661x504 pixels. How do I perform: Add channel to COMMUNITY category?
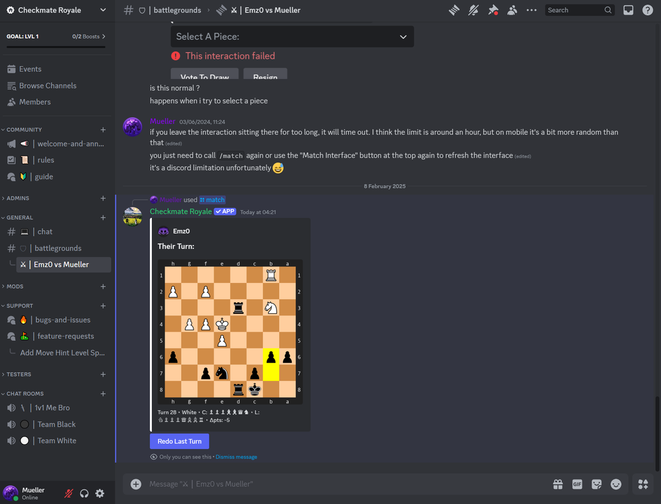pos(103,130)
